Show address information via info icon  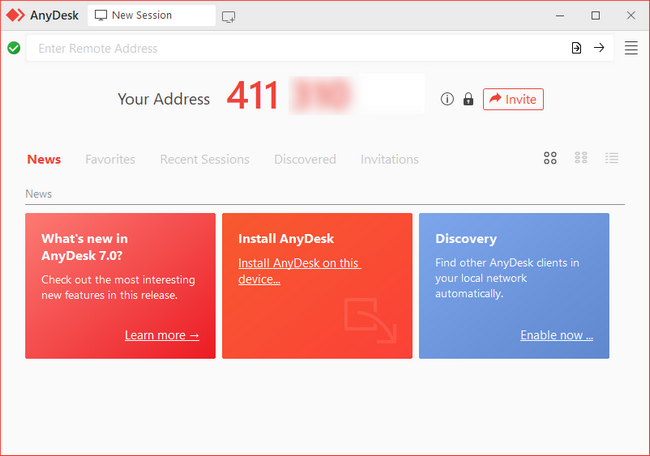pyautogui.click(x=447, y=99)
